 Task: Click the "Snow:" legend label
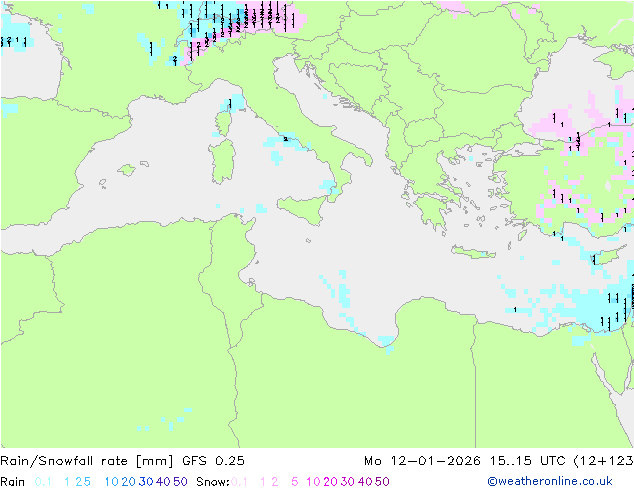click(x=213, y=482)
